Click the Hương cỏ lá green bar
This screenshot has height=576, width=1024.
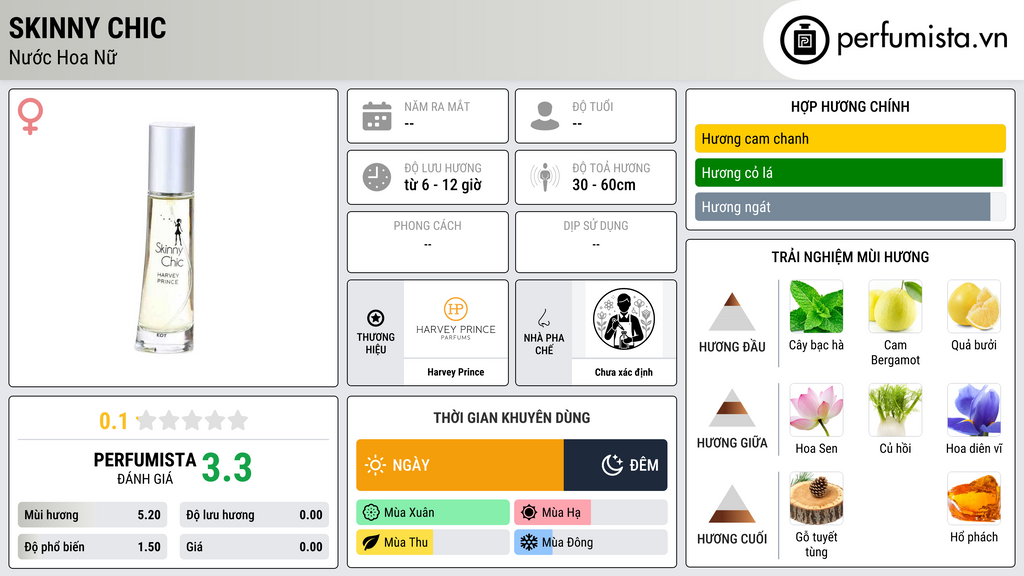click(x=849, y=172)
